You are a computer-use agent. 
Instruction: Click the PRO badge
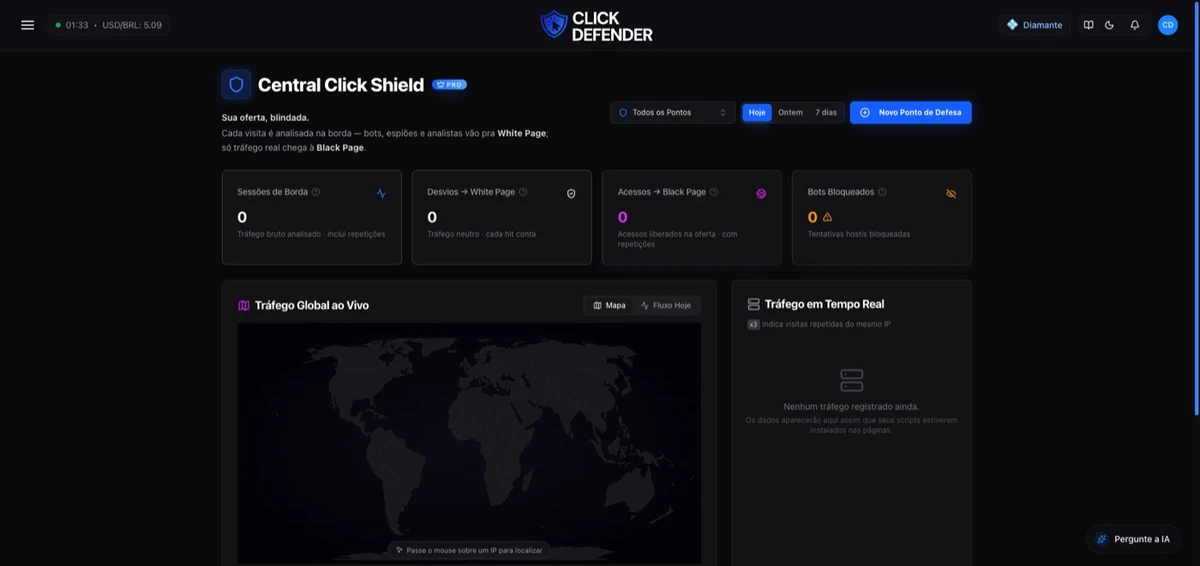point(450,85)
